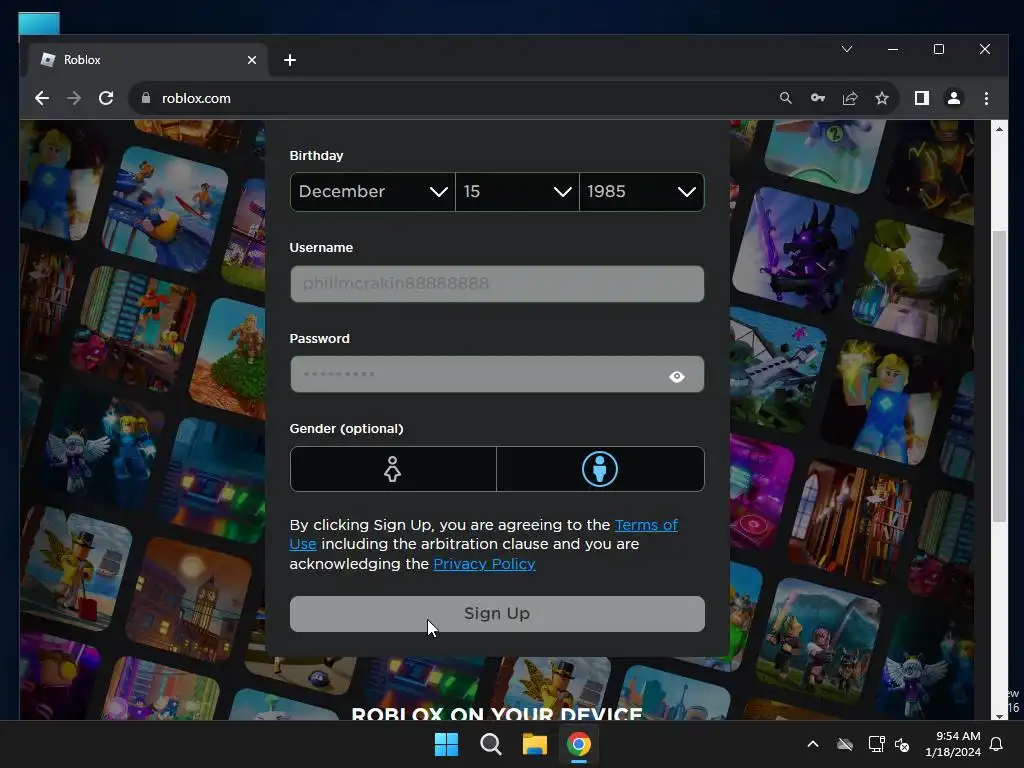Screen dimensions: 1024x768
Task: Open the browser side panel
Action: pos(921,98)
